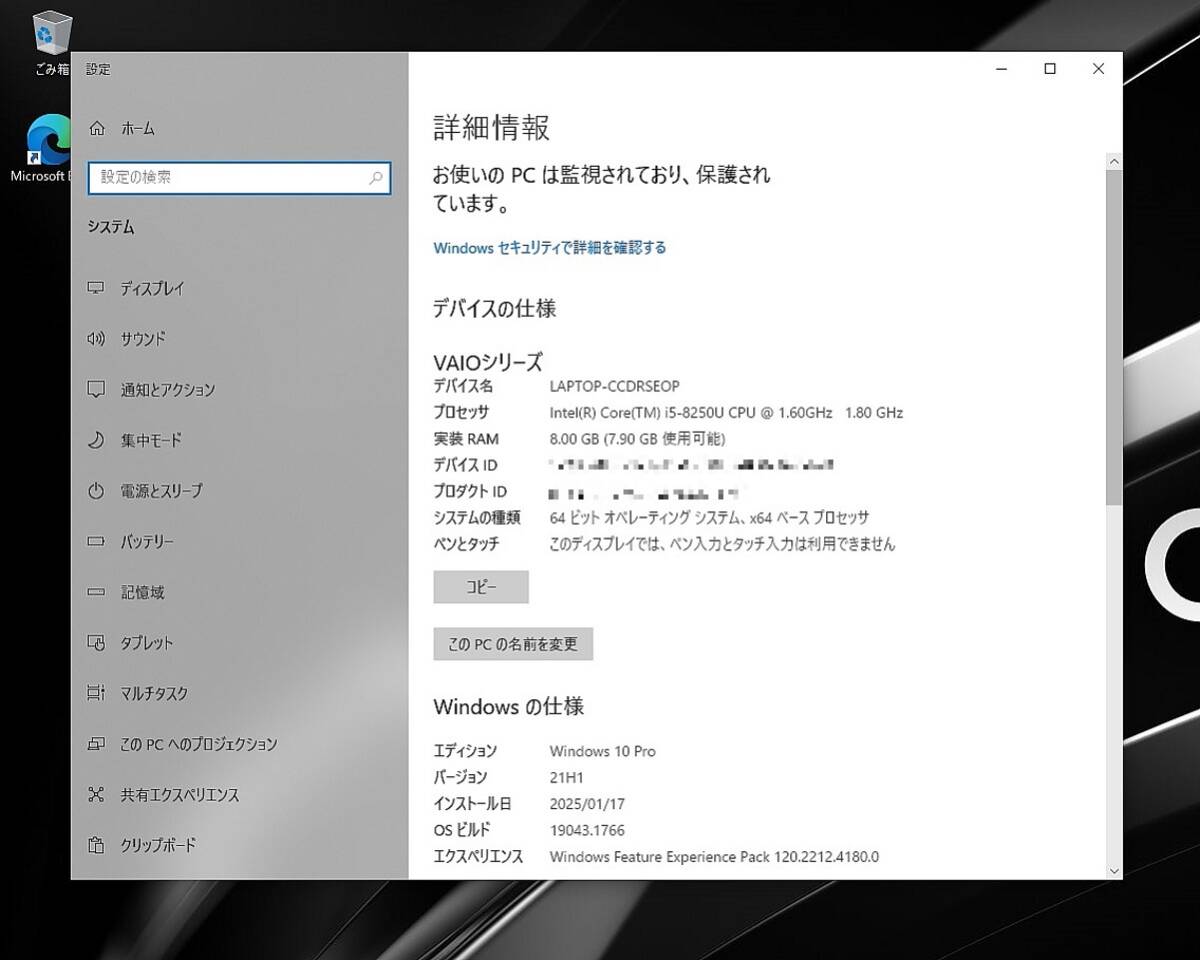
Task: Click the scrollbar up arrow
Action: pos(1114,160)
